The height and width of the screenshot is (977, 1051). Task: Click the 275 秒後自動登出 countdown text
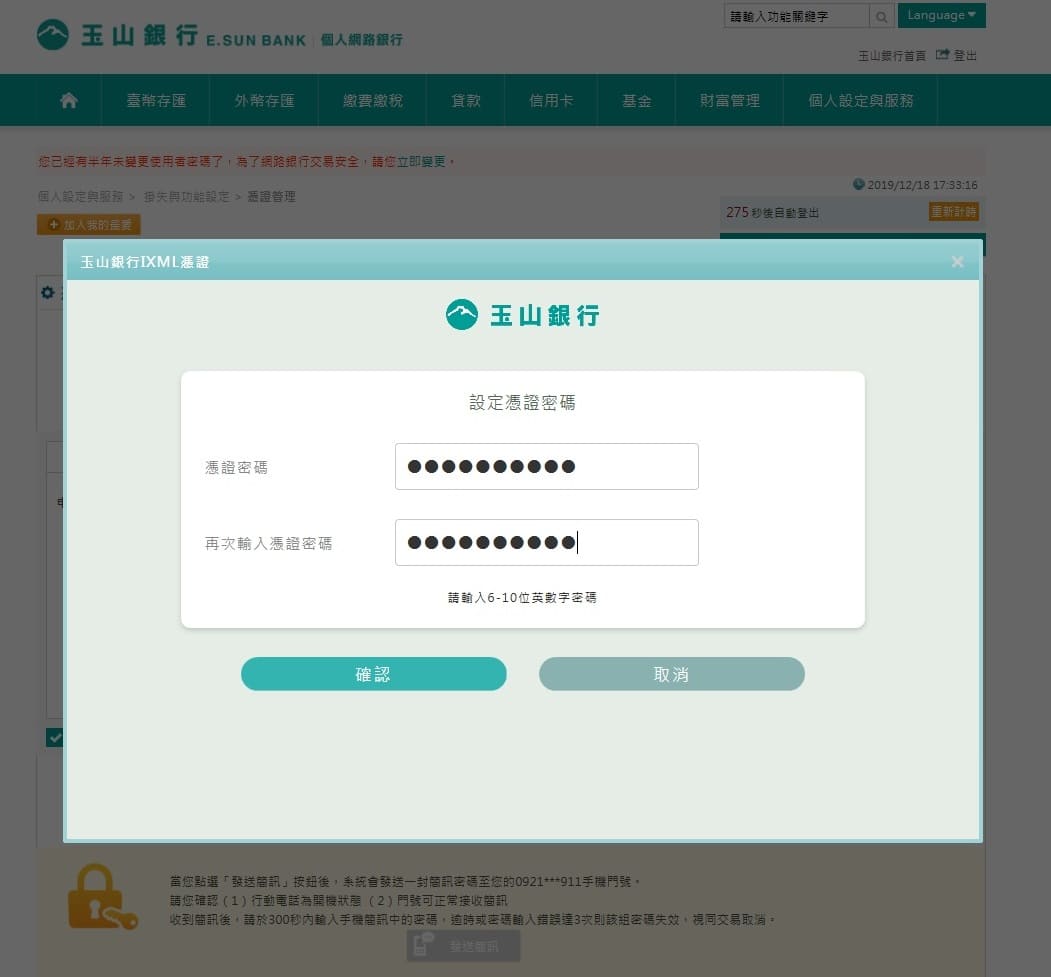(x=772, y=212)
